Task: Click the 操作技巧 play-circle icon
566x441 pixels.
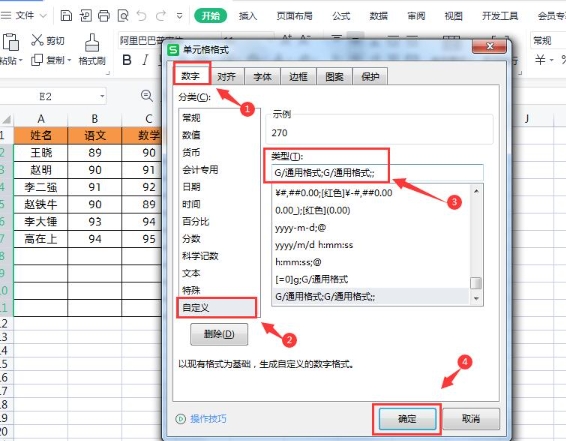Action: coord(180,419)
